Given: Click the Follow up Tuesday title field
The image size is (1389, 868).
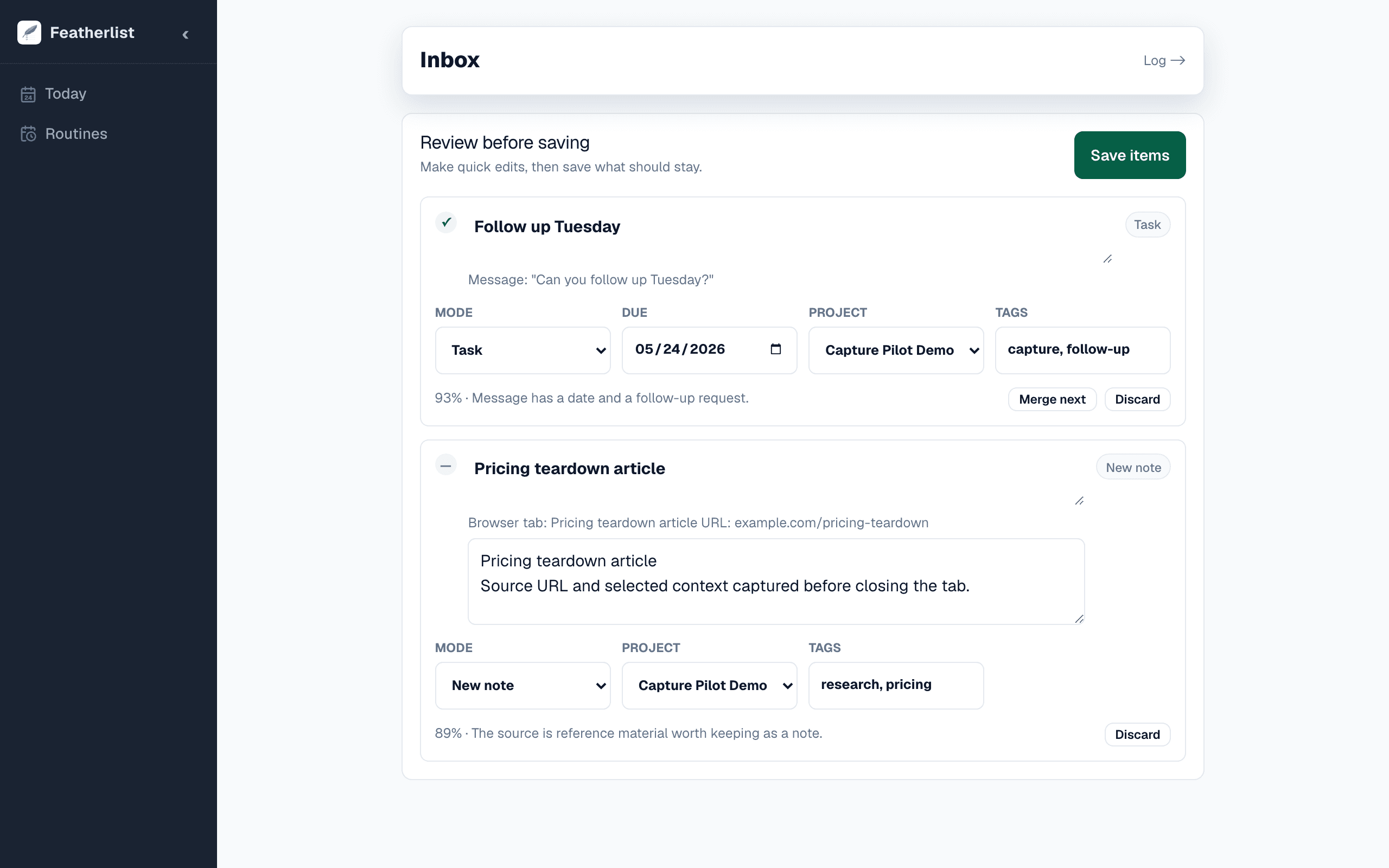Looking at the screenshot, I should tap(791, 238).
